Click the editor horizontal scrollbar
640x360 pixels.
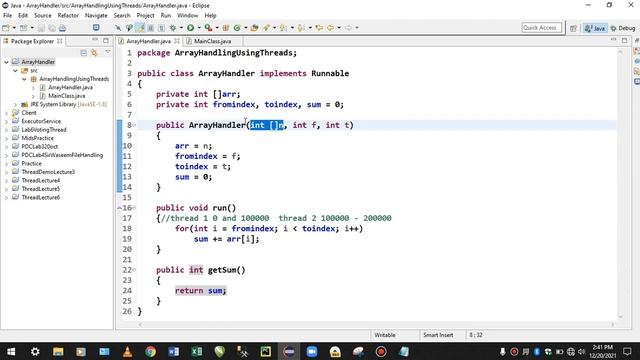click(x=376, y=325)
